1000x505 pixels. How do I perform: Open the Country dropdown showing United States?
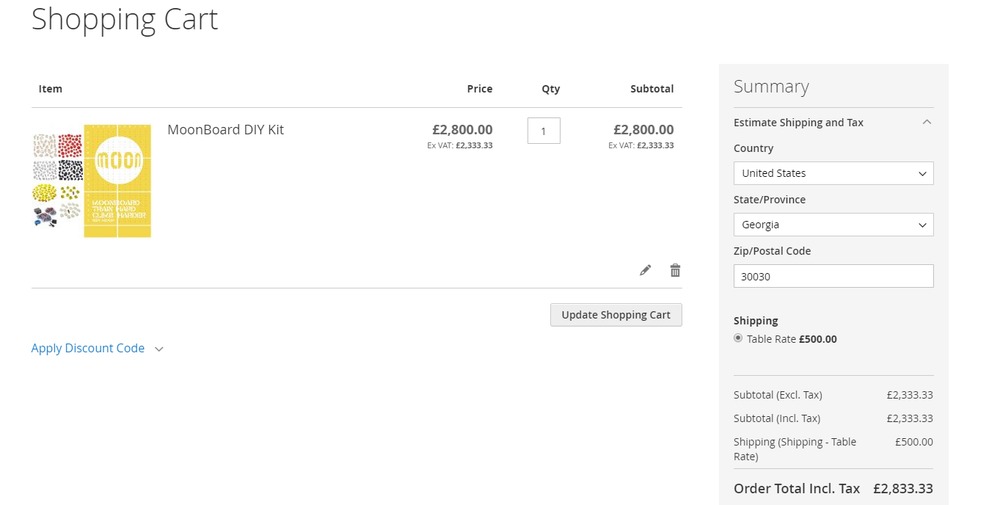(x=833, y=173)
